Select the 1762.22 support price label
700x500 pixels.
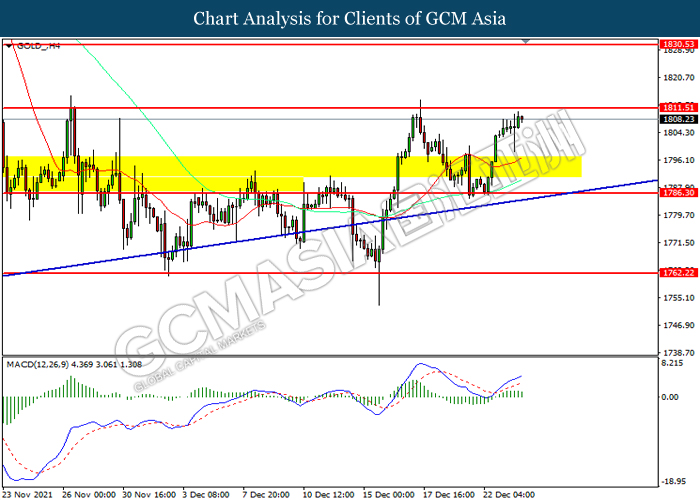(x=679, y=273)
